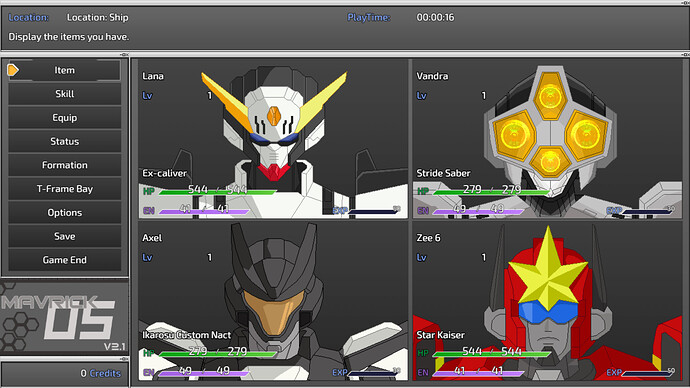
Task: Click the name label Lana
Action: [153, 76]
